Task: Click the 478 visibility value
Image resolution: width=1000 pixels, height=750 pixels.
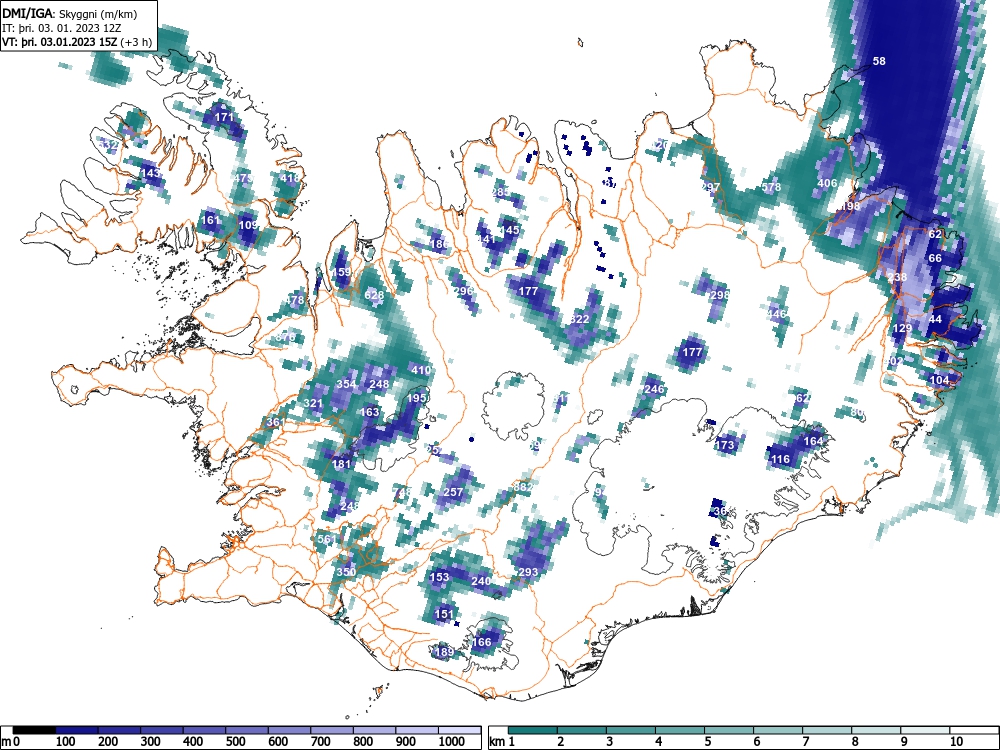Action: click(x=295, y=300)
